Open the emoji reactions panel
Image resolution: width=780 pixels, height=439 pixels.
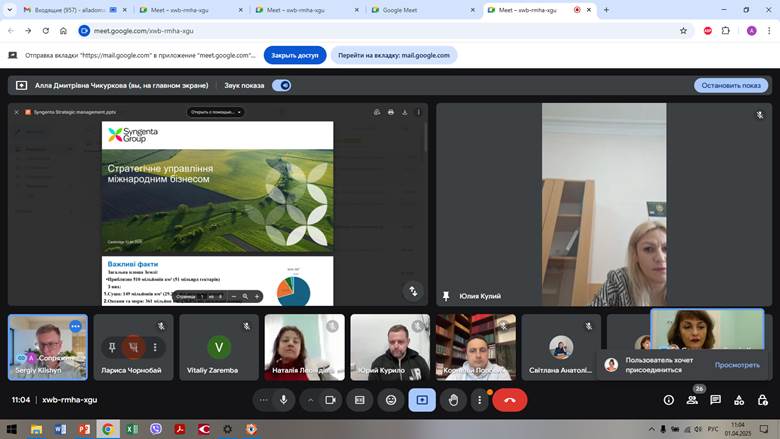pos(391,400)
